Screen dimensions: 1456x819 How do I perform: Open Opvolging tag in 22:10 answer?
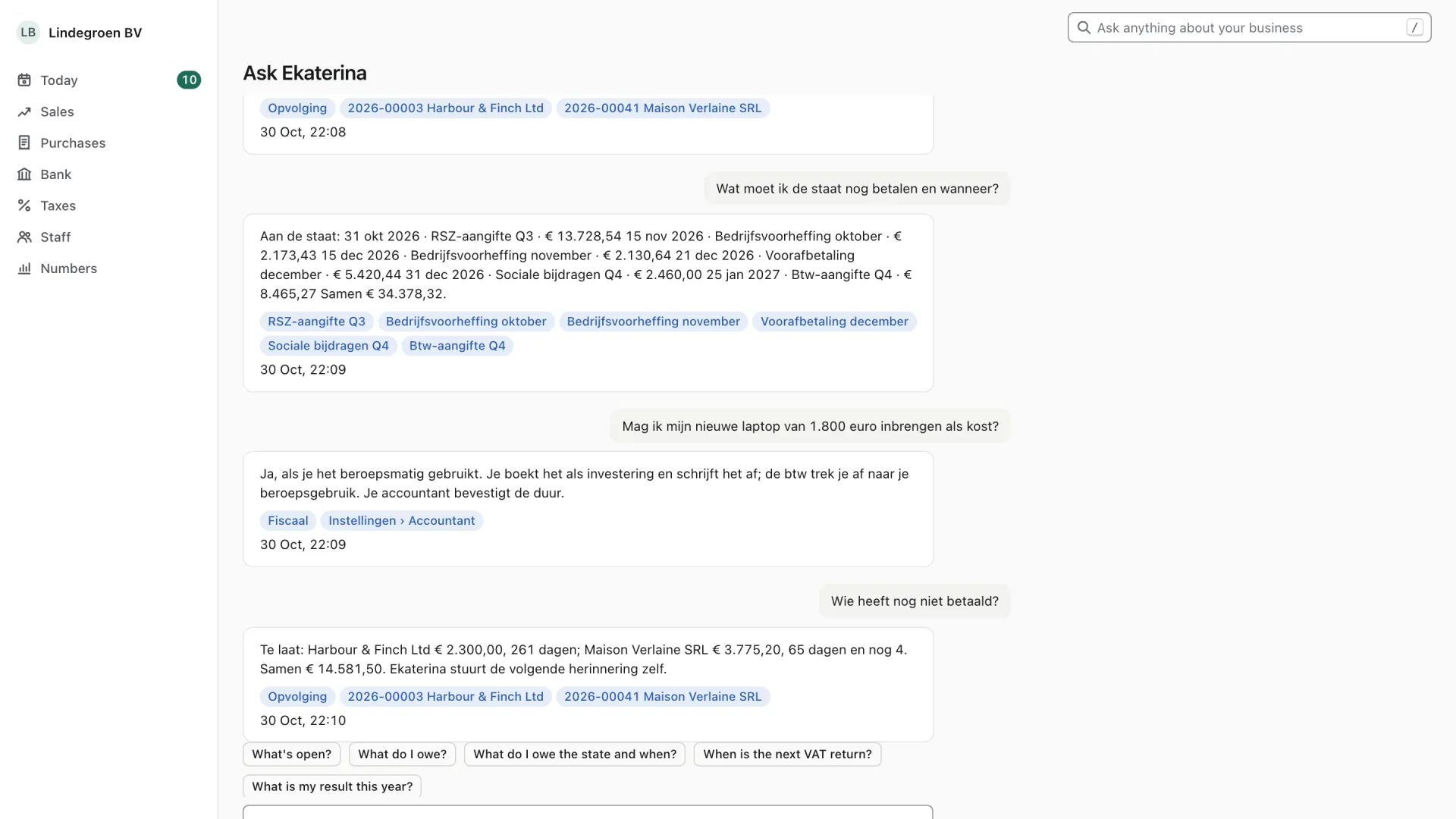(x=297, y=697)
